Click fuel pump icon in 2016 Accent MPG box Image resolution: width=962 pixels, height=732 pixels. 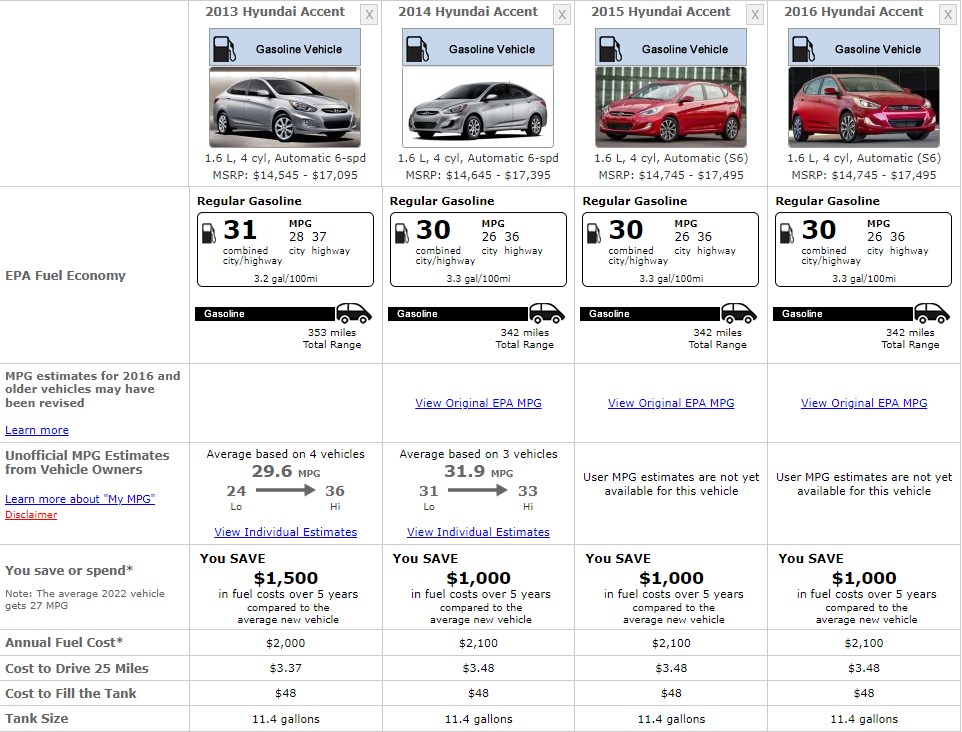click(787, 233)
